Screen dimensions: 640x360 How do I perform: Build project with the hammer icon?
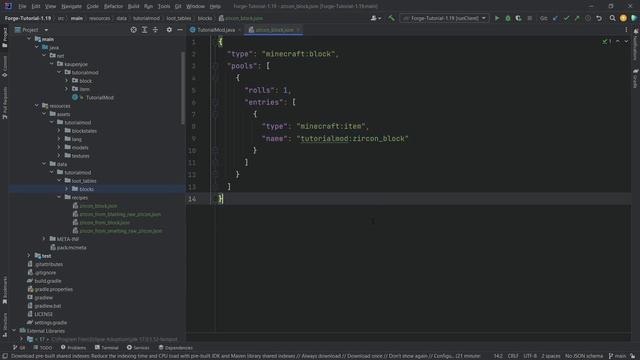coord(391,18)
